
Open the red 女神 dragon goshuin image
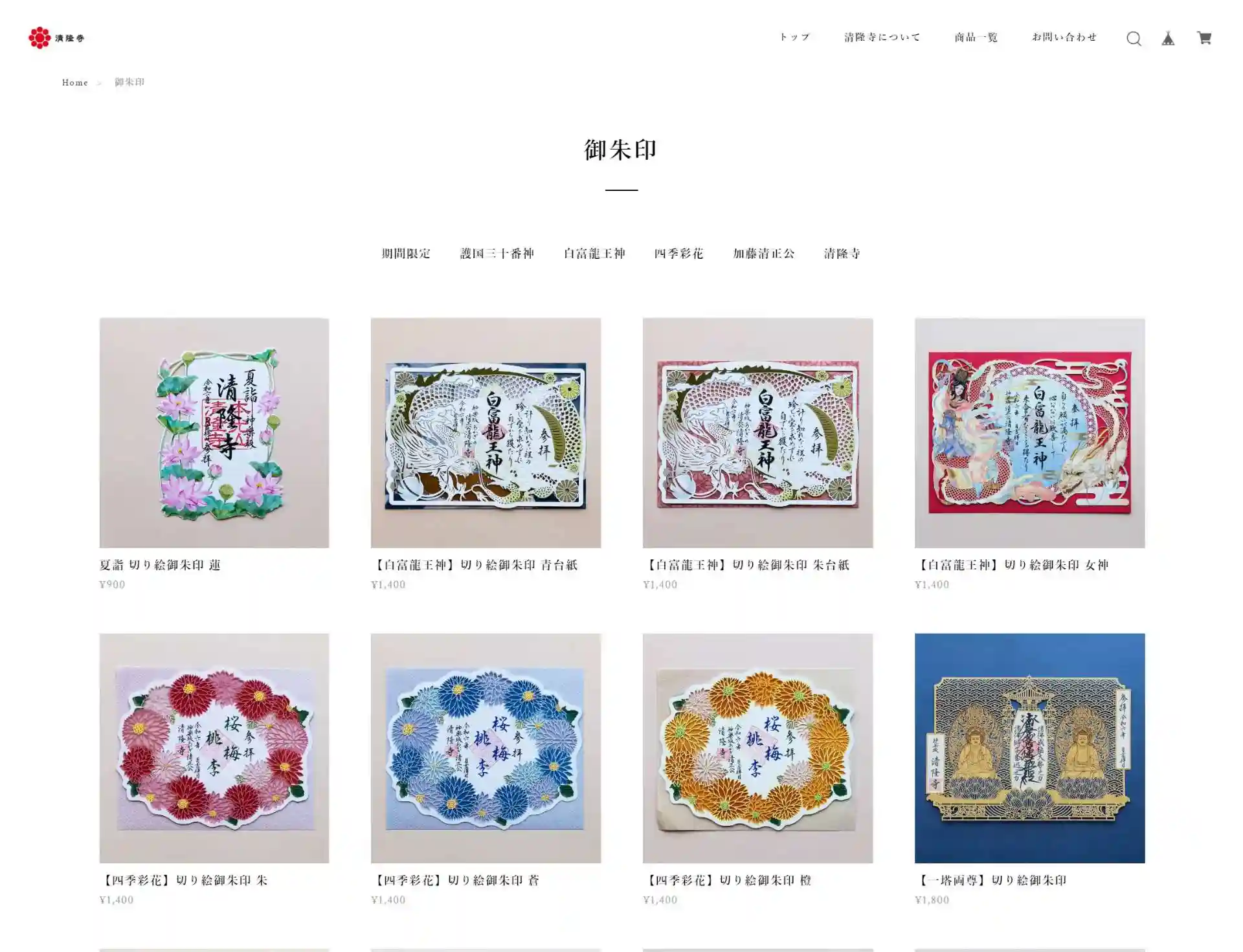tap(1029, 433)
